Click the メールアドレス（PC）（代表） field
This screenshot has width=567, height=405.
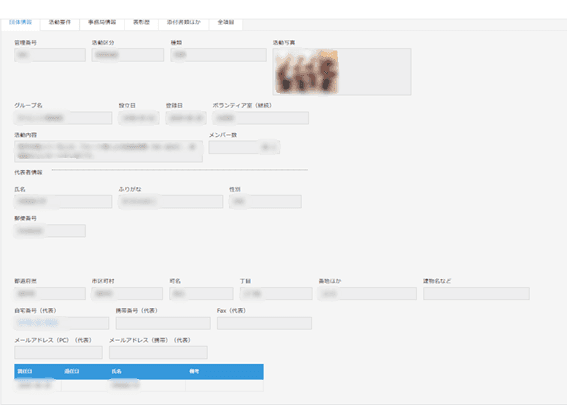pyautogui.click(x=59, y=352)
